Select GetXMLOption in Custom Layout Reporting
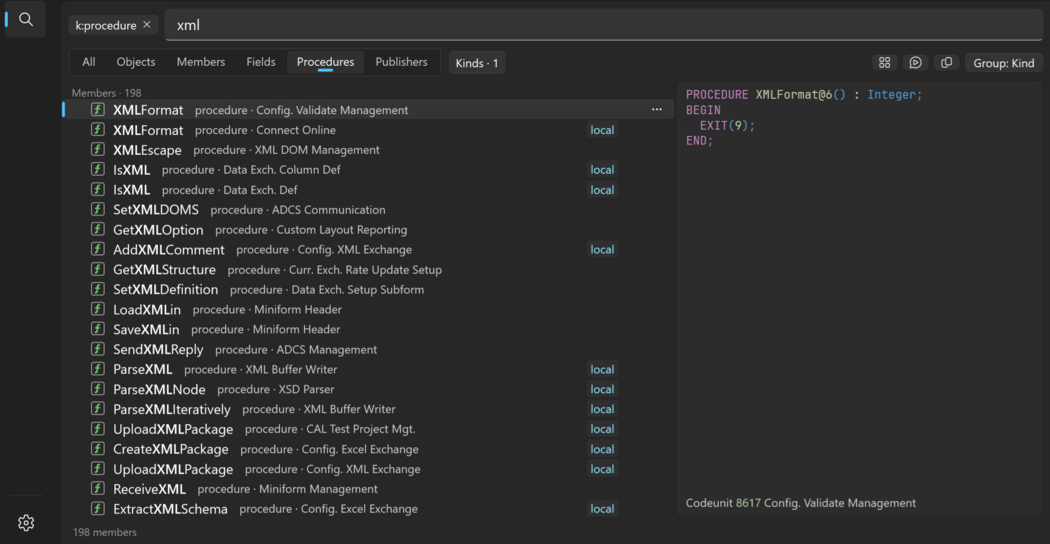 [370, 230]
